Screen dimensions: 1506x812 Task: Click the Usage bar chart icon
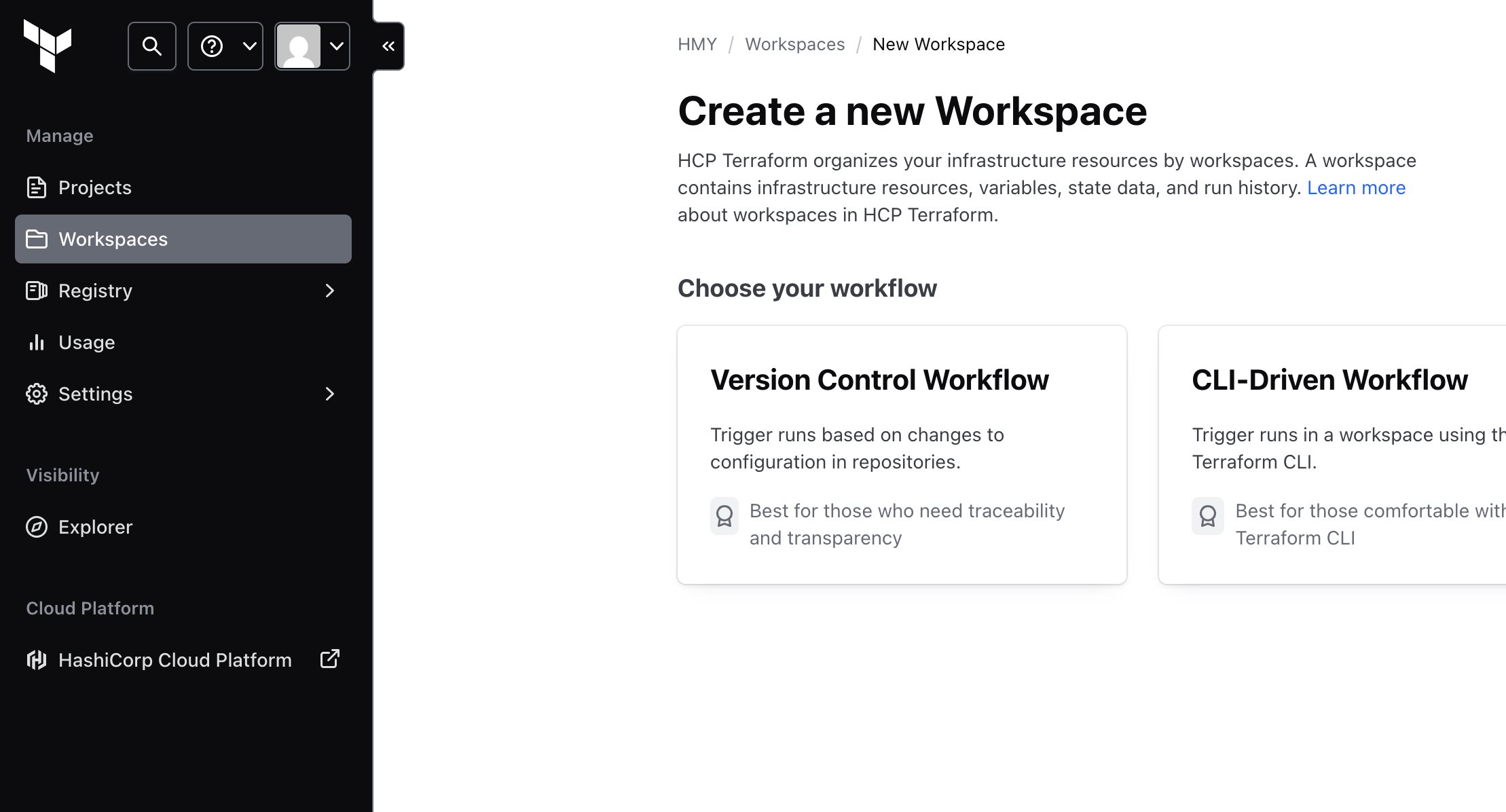click(37, 342)
